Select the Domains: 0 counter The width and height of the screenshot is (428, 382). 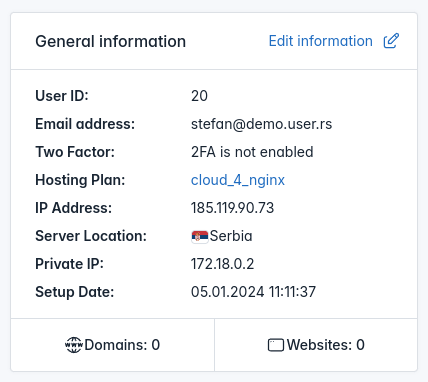(x=112, y=345)
